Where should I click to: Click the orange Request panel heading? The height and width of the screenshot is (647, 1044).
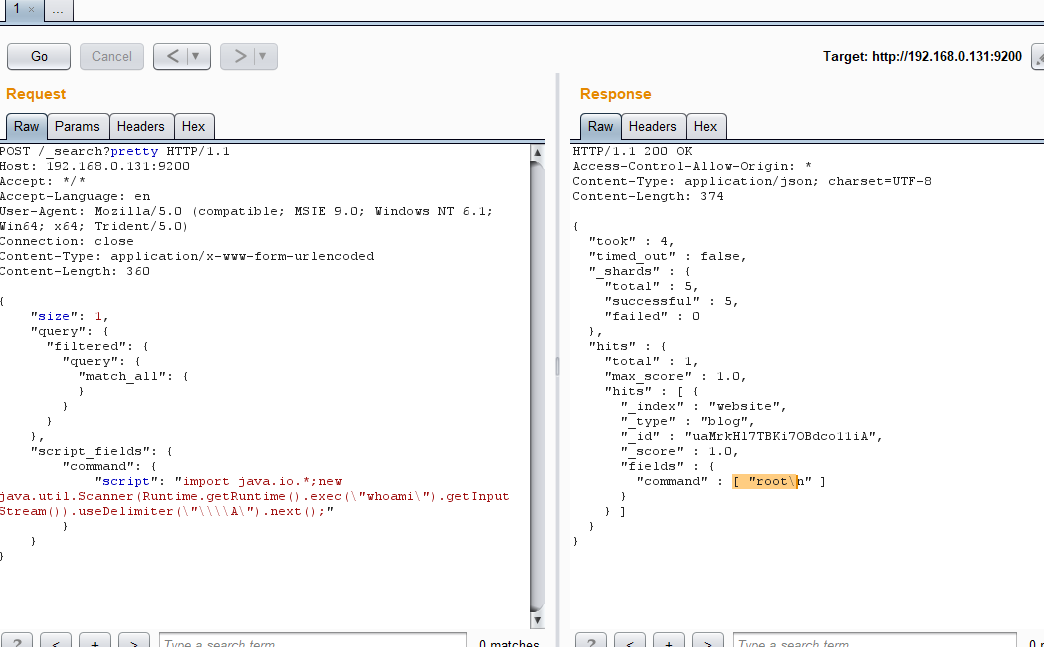(36, 94)
